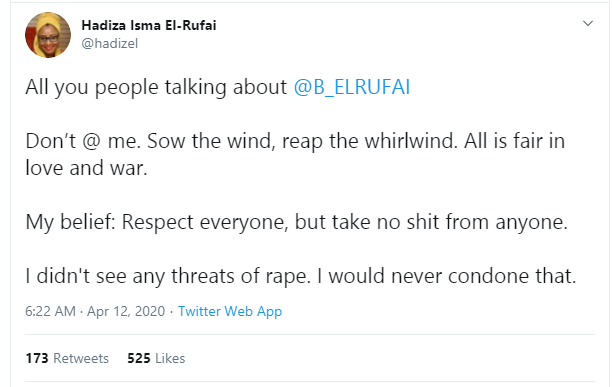Click "I didn't see any threats of rape."

click(168, 276)
